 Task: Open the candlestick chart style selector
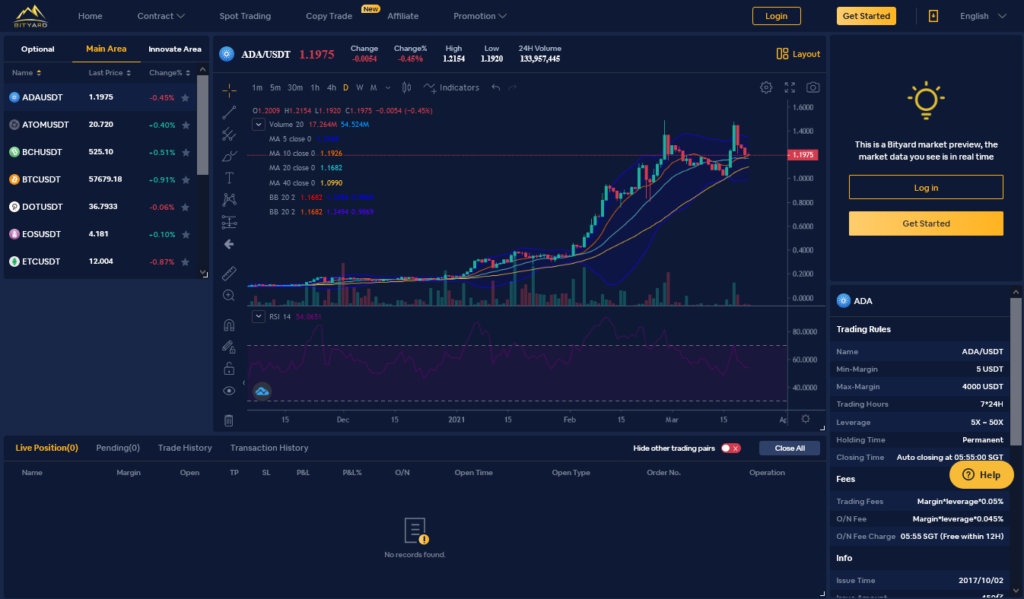(x=406, y=88)
